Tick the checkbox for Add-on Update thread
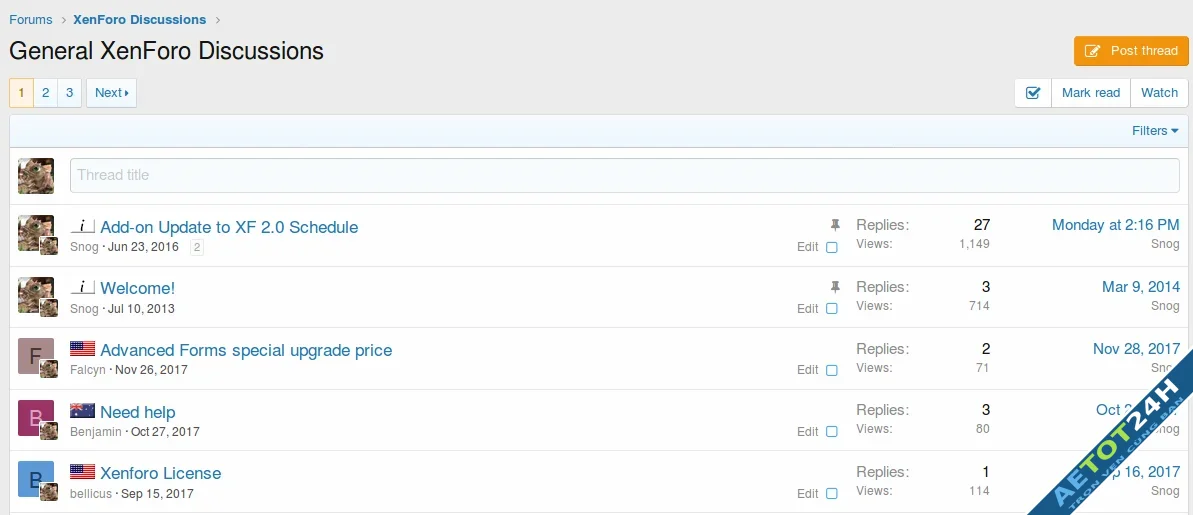The height and width of the screenshot is (515, 1193). point(831,247)
